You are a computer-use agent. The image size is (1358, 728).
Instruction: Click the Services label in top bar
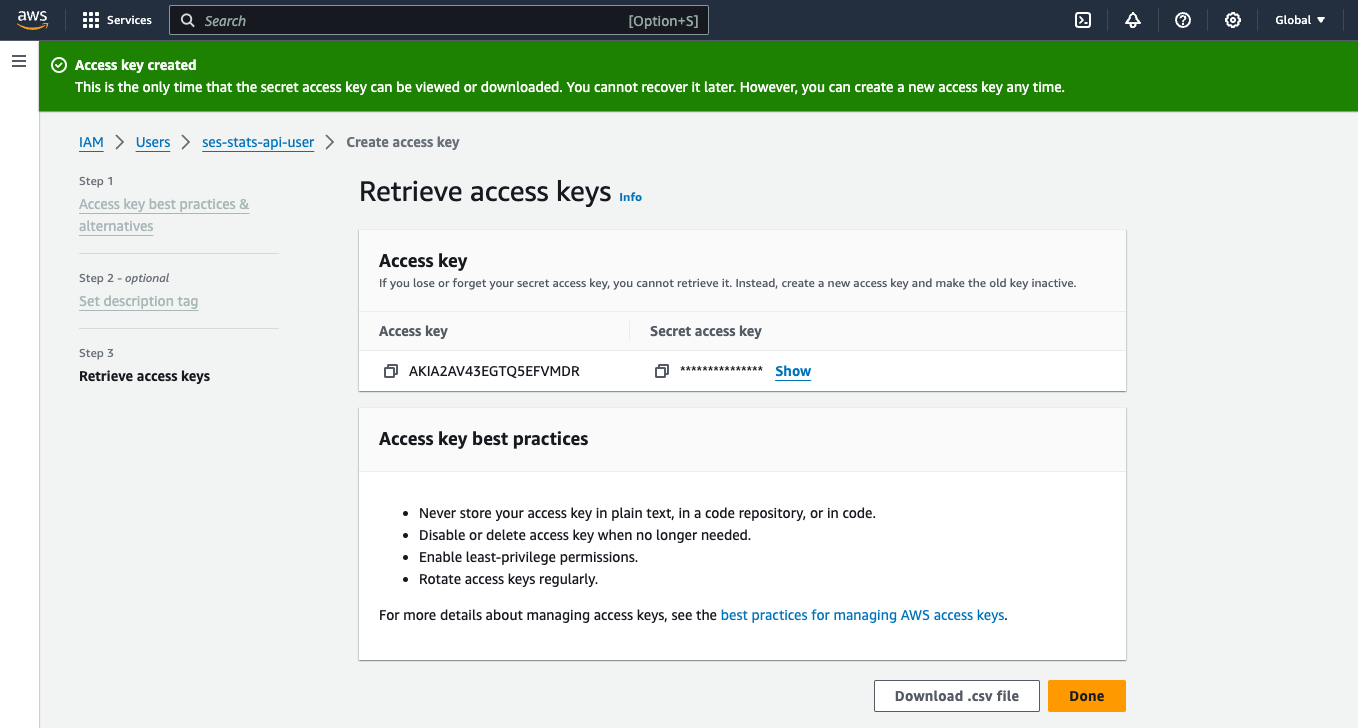coord(129,20)
